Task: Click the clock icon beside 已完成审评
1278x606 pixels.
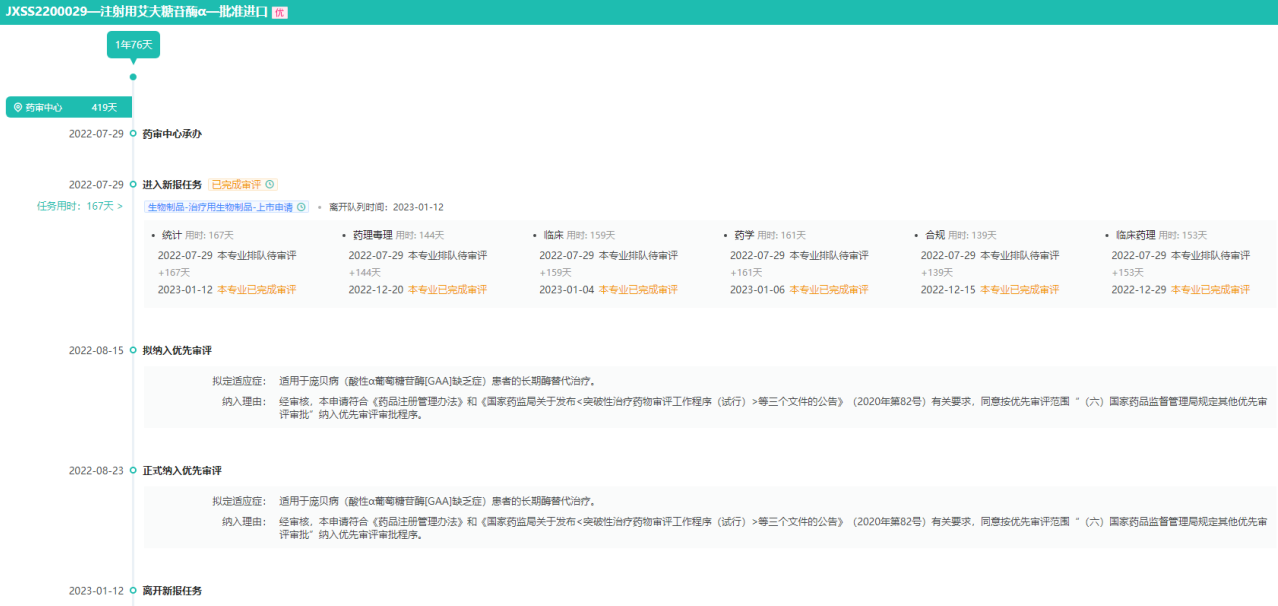Action: coord(270,185)
